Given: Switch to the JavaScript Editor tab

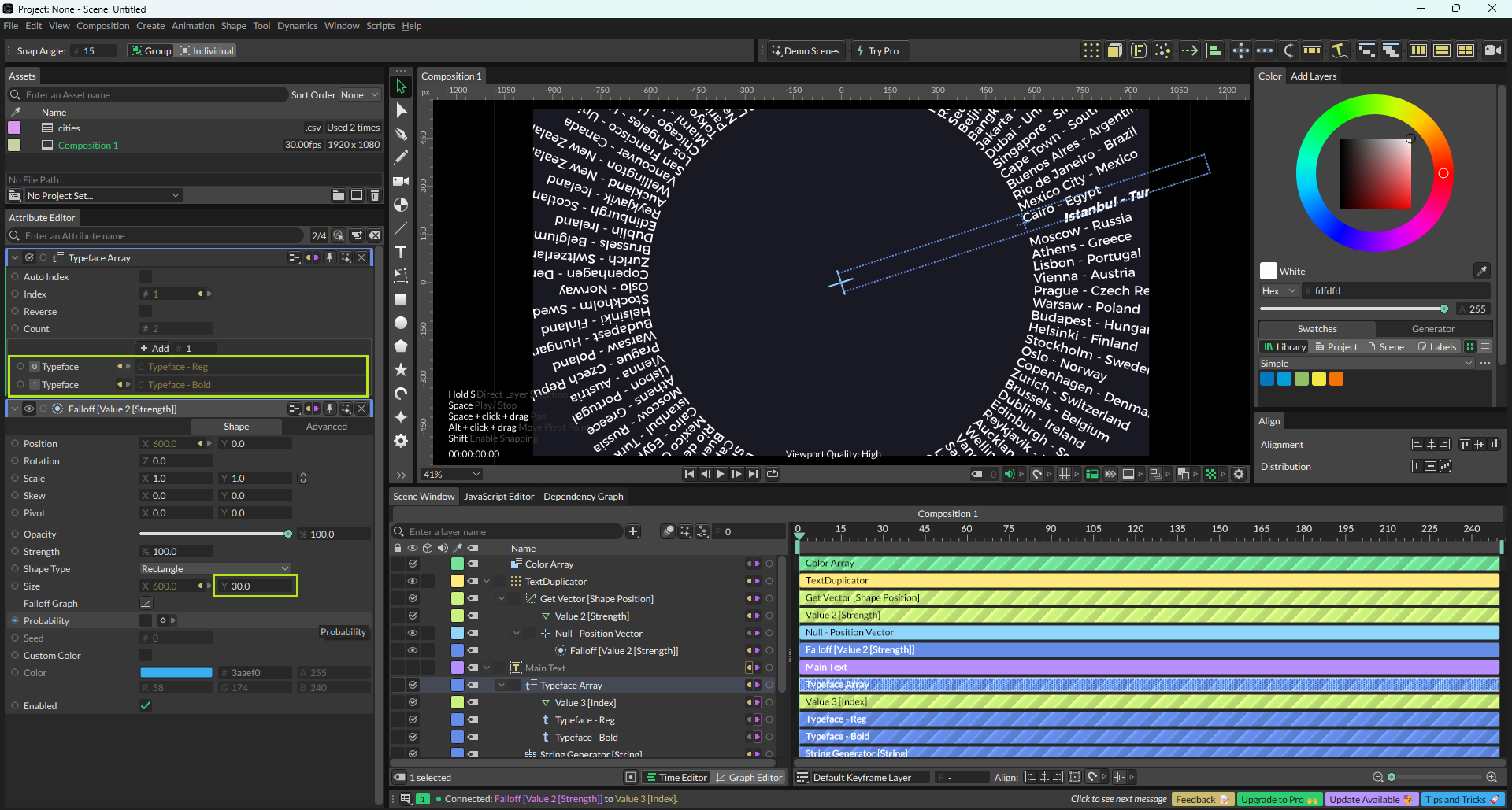Looking at the screenshot, I should click(x=498, y=497).
